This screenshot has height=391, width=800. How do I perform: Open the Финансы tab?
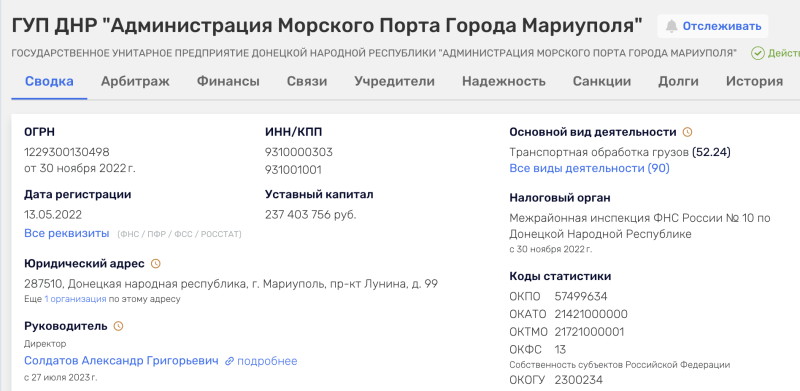pyautogui.click(x=228, y=81)
